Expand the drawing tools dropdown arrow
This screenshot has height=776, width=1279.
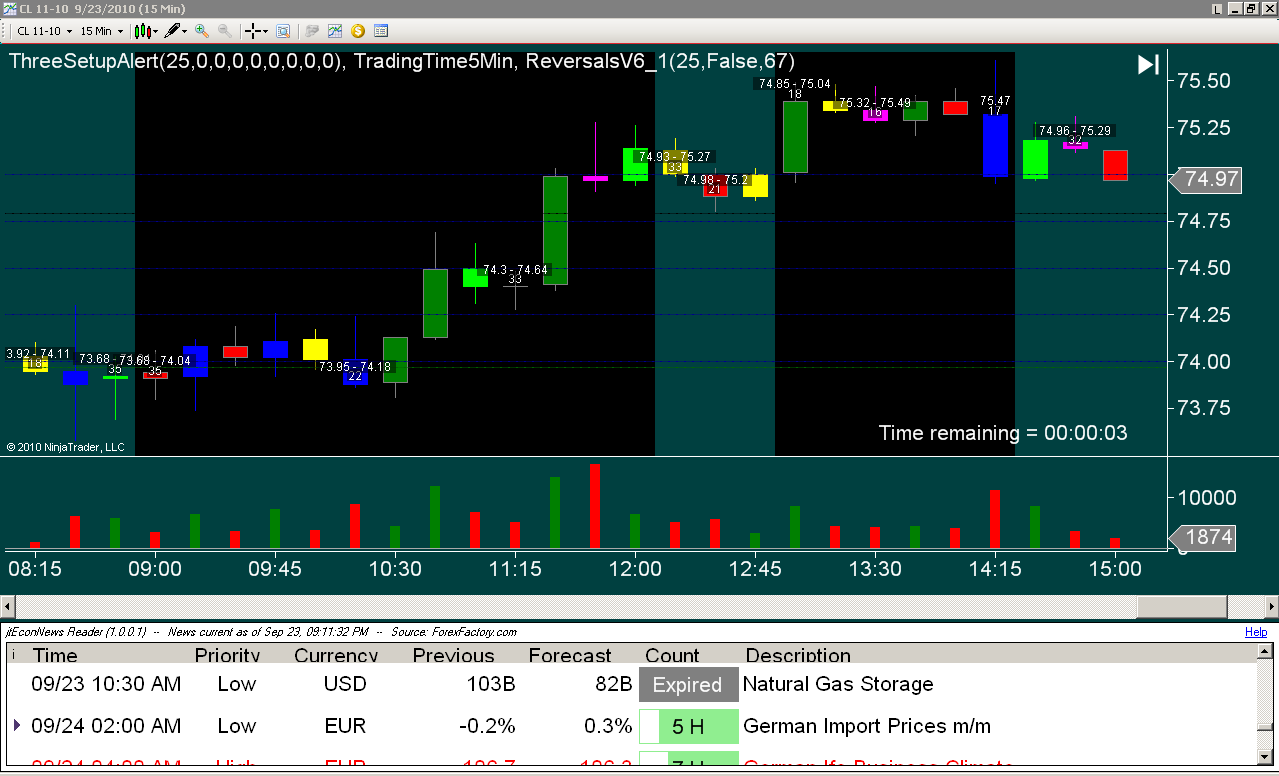(186, 31)
